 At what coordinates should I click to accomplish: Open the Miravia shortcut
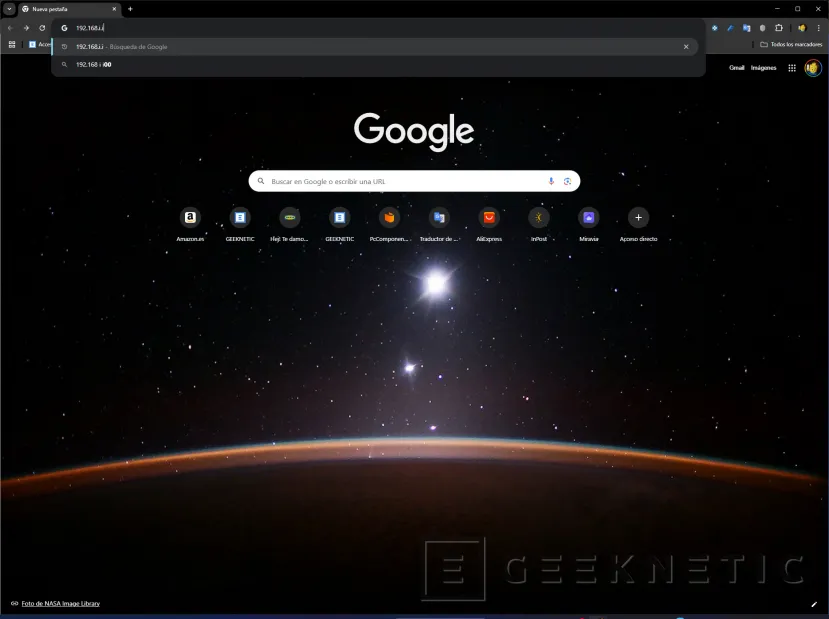click(588, 224)
